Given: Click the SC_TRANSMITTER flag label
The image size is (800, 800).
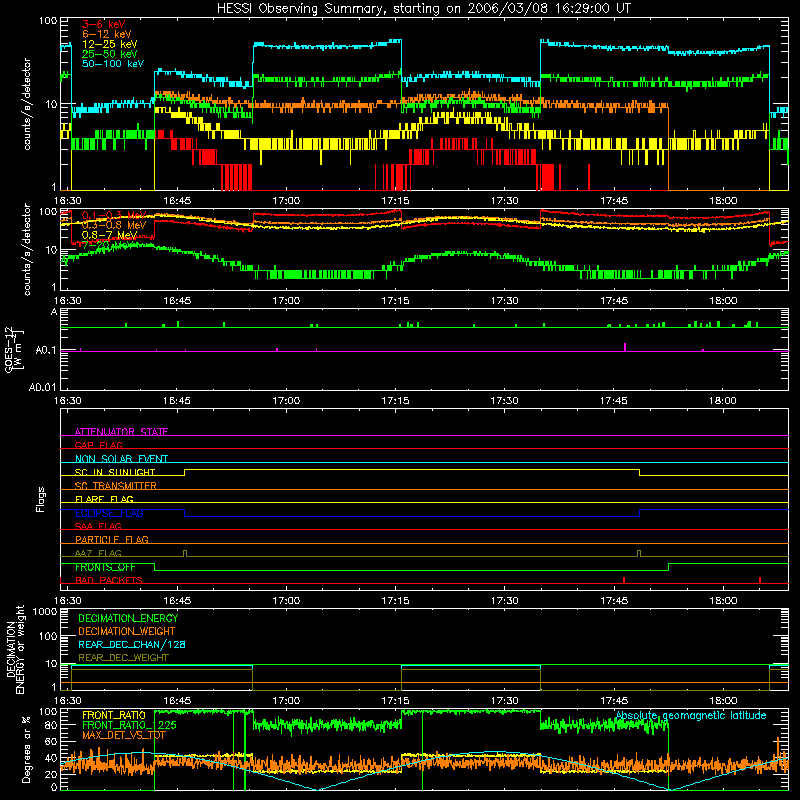Looking at the screenshot, I should coord(116,486).
